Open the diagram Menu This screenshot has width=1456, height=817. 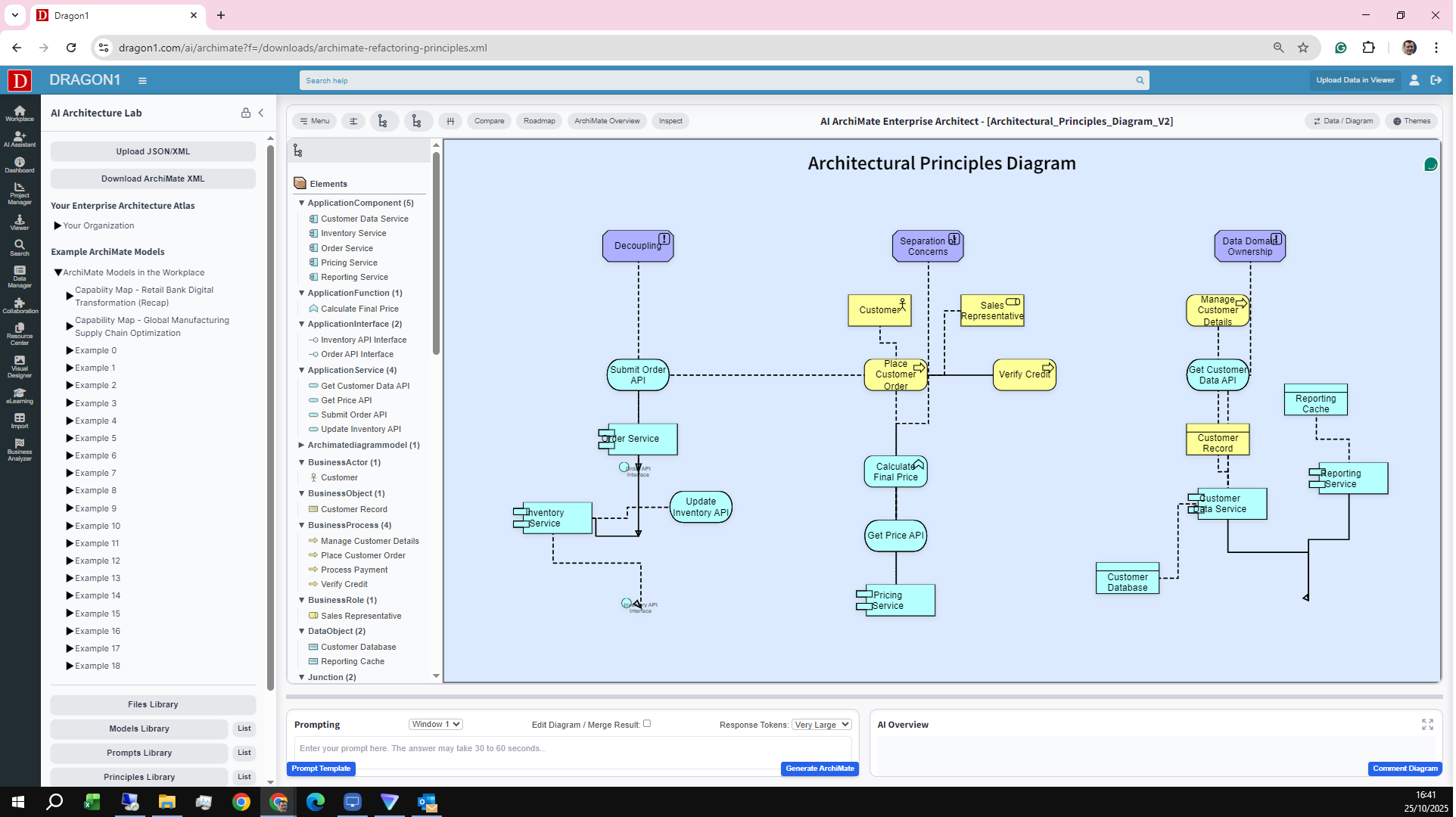[x=314, y=121]
